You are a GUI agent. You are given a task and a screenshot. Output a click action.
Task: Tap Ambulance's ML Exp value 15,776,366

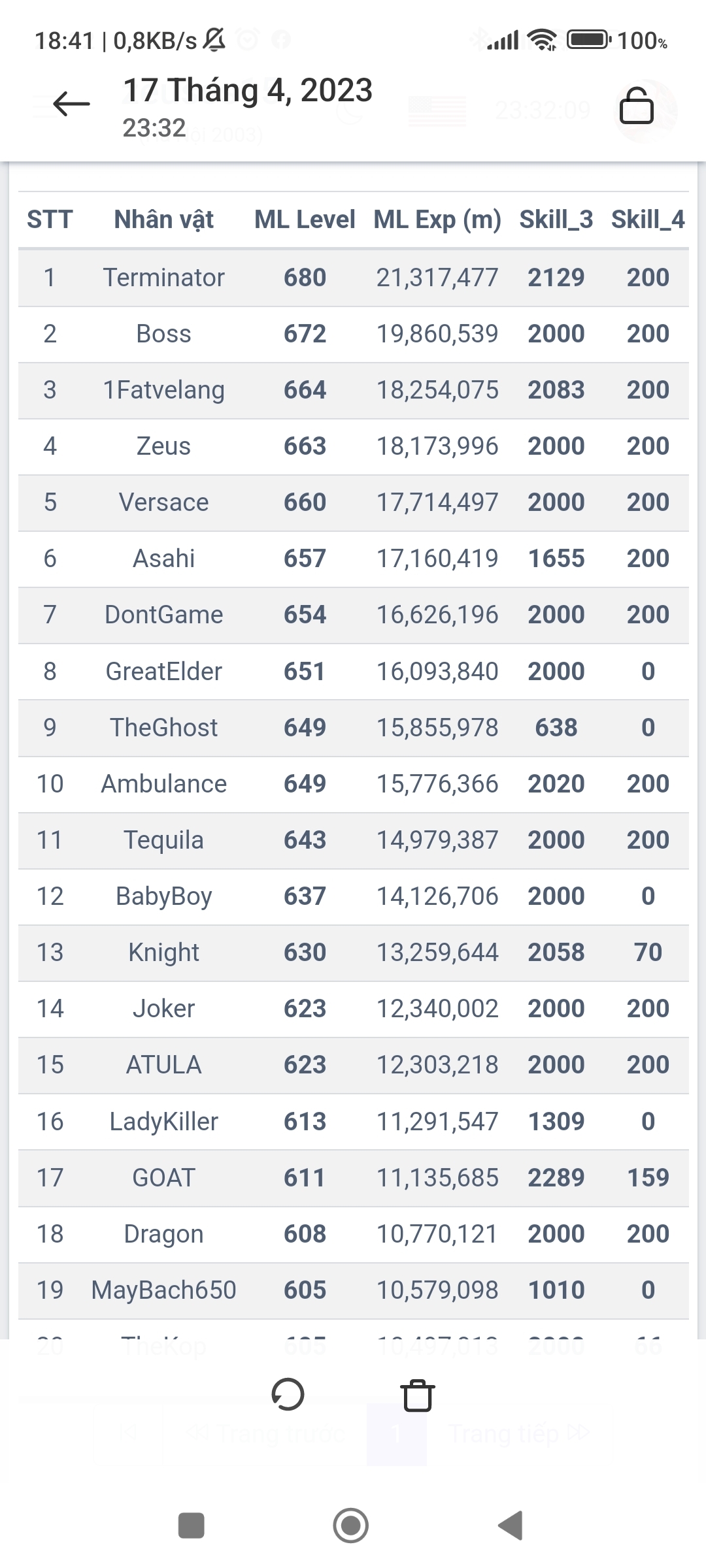437,784
